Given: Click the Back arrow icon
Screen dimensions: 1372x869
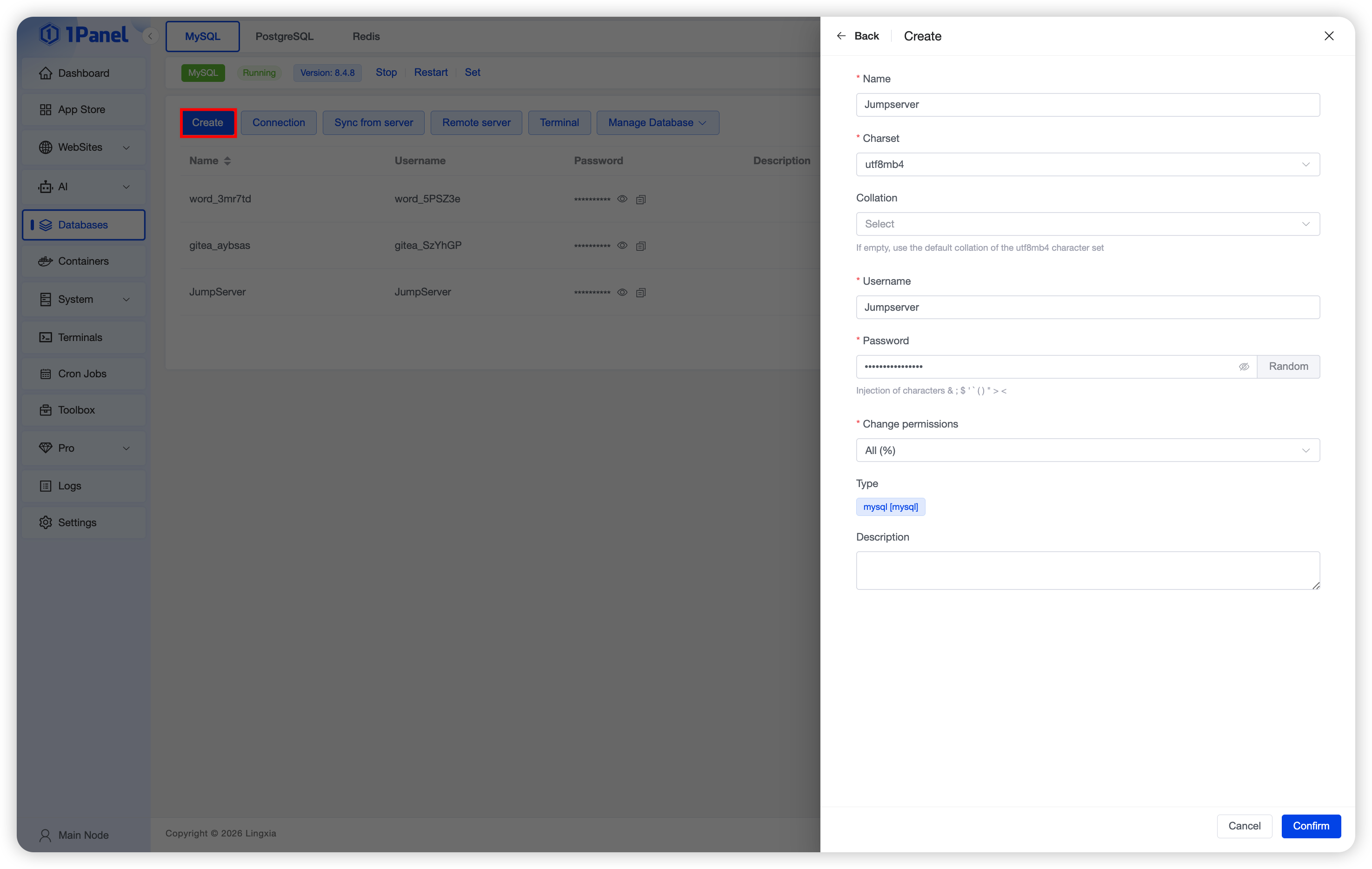Looking at the screenshot, I should [x=841, y=36].
